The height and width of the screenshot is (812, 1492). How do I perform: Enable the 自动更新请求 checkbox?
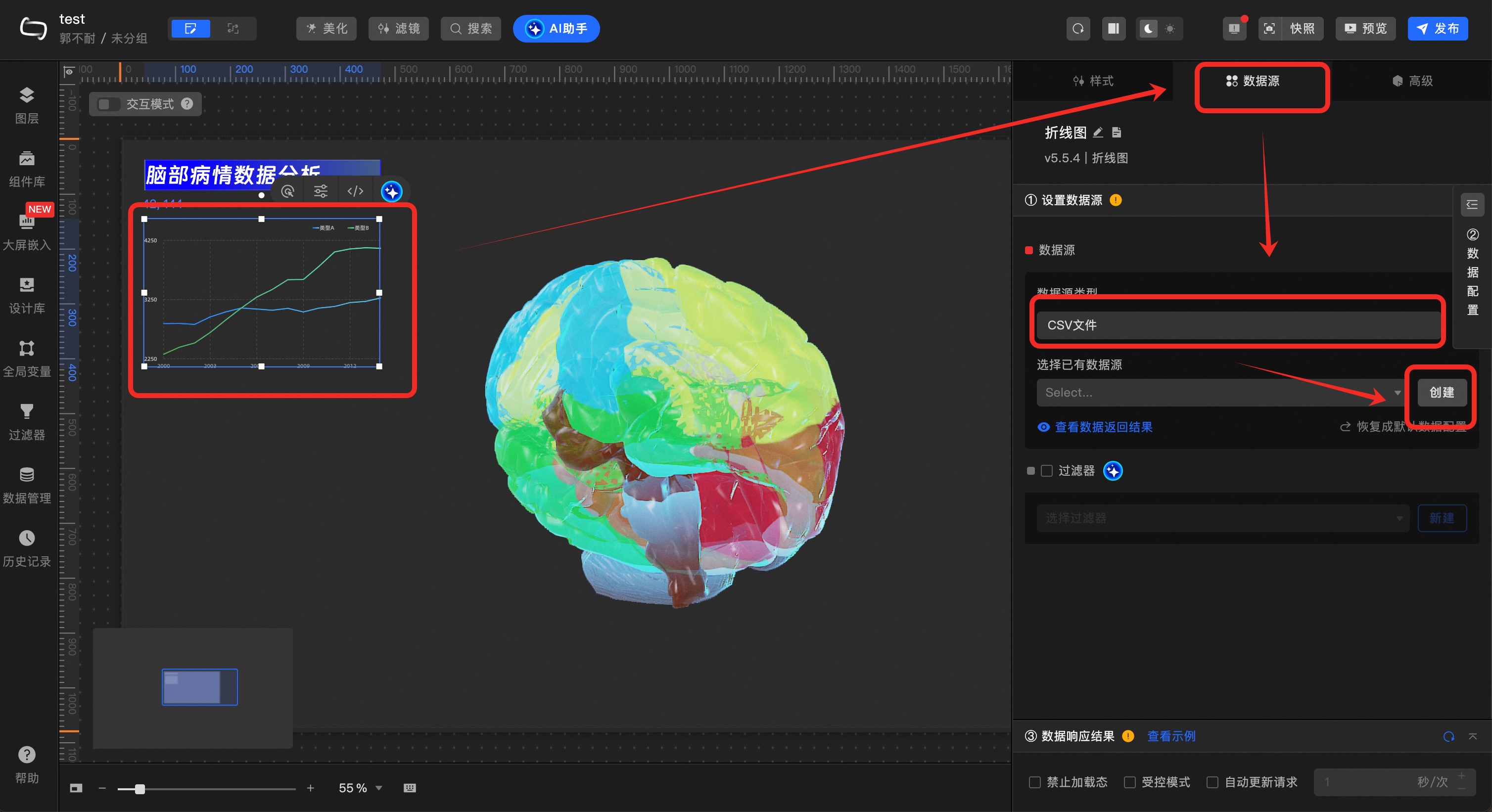(1212, 782)
